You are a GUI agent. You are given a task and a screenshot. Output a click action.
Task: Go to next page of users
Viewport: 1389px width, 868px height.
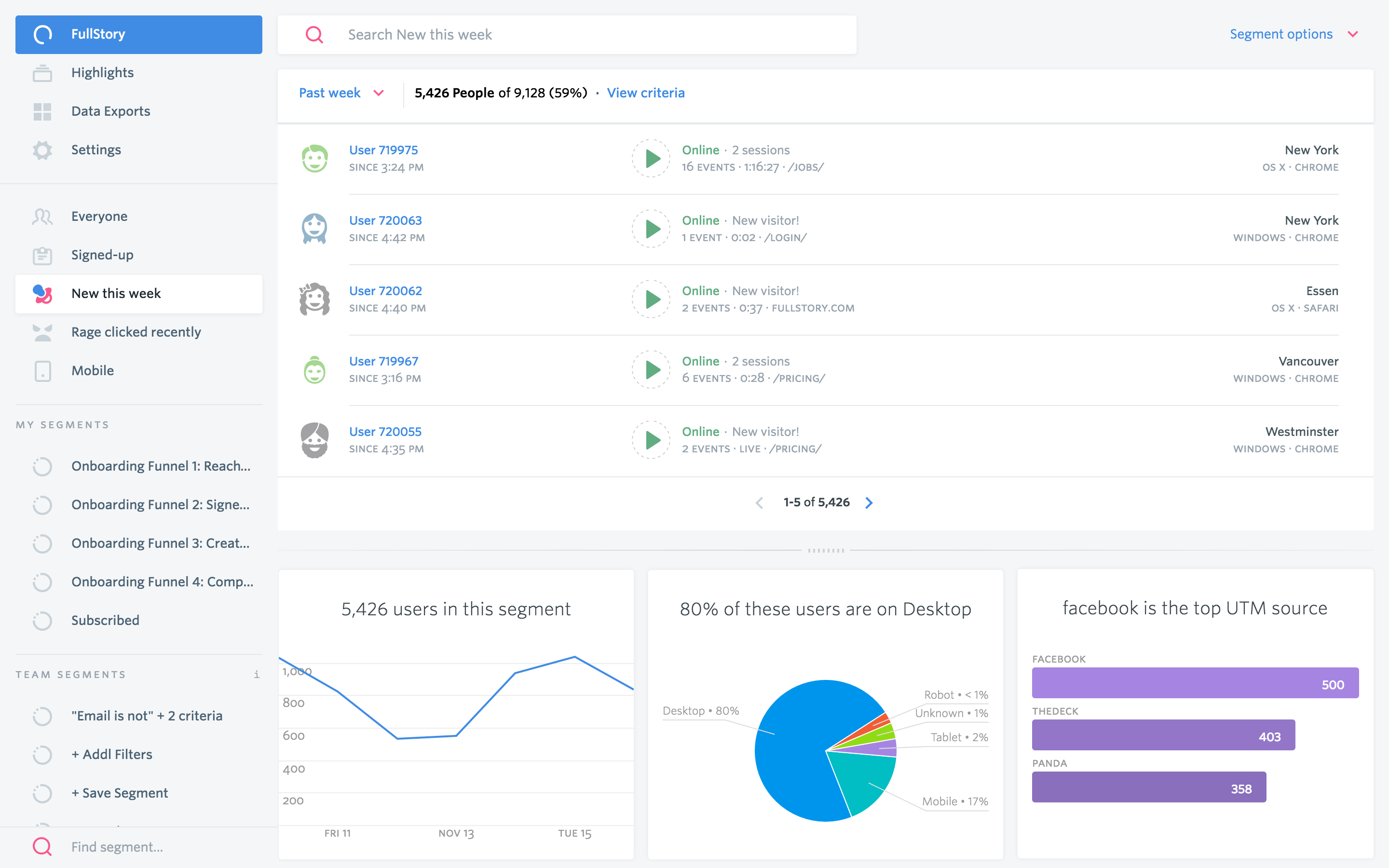click(x=869, y=503)
